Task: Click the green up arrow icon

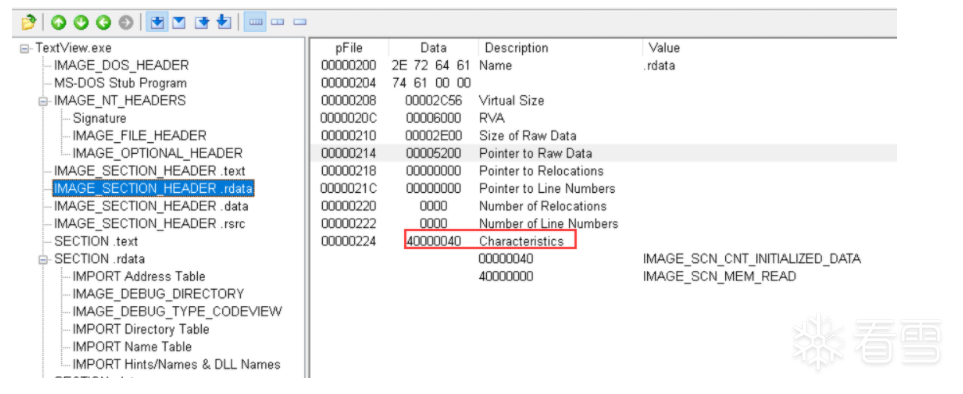Action: (58, 23)
